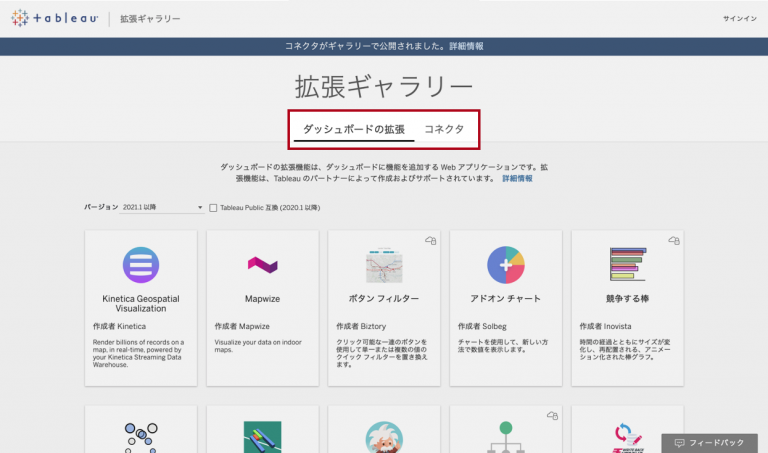768x453 pixels.
Task: Click 作成者 Solbeg text
Action: pyautogui.click(x=482, y=326)
